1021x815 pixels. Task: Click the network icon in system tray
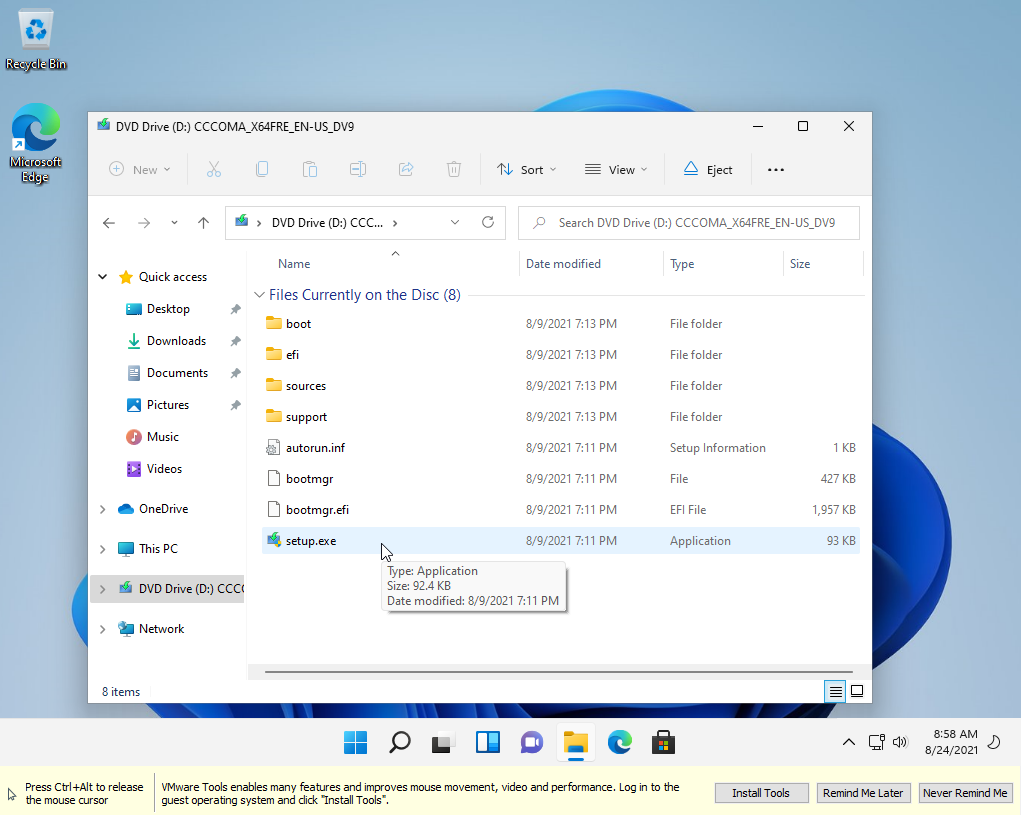click(x=876, y=741)
